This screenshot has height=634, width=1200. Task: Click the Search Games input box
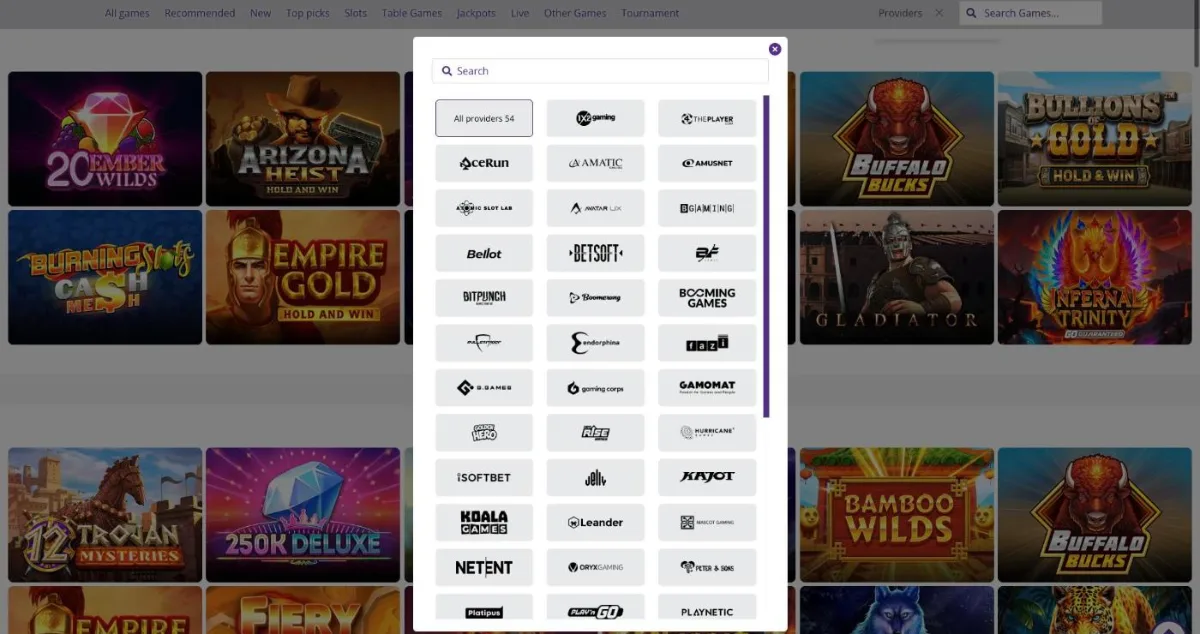tap(1030, 13)
